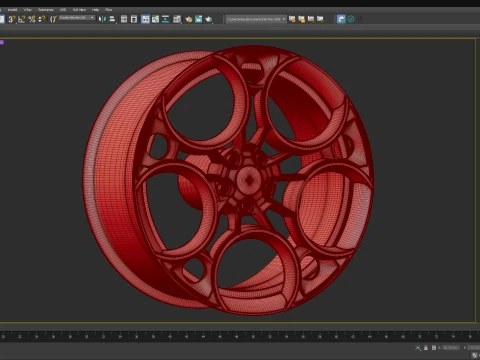Click the first project folder icon
The width and height of the screenshot is (480, 360).
pyautogui.click(x=292, y=19)
